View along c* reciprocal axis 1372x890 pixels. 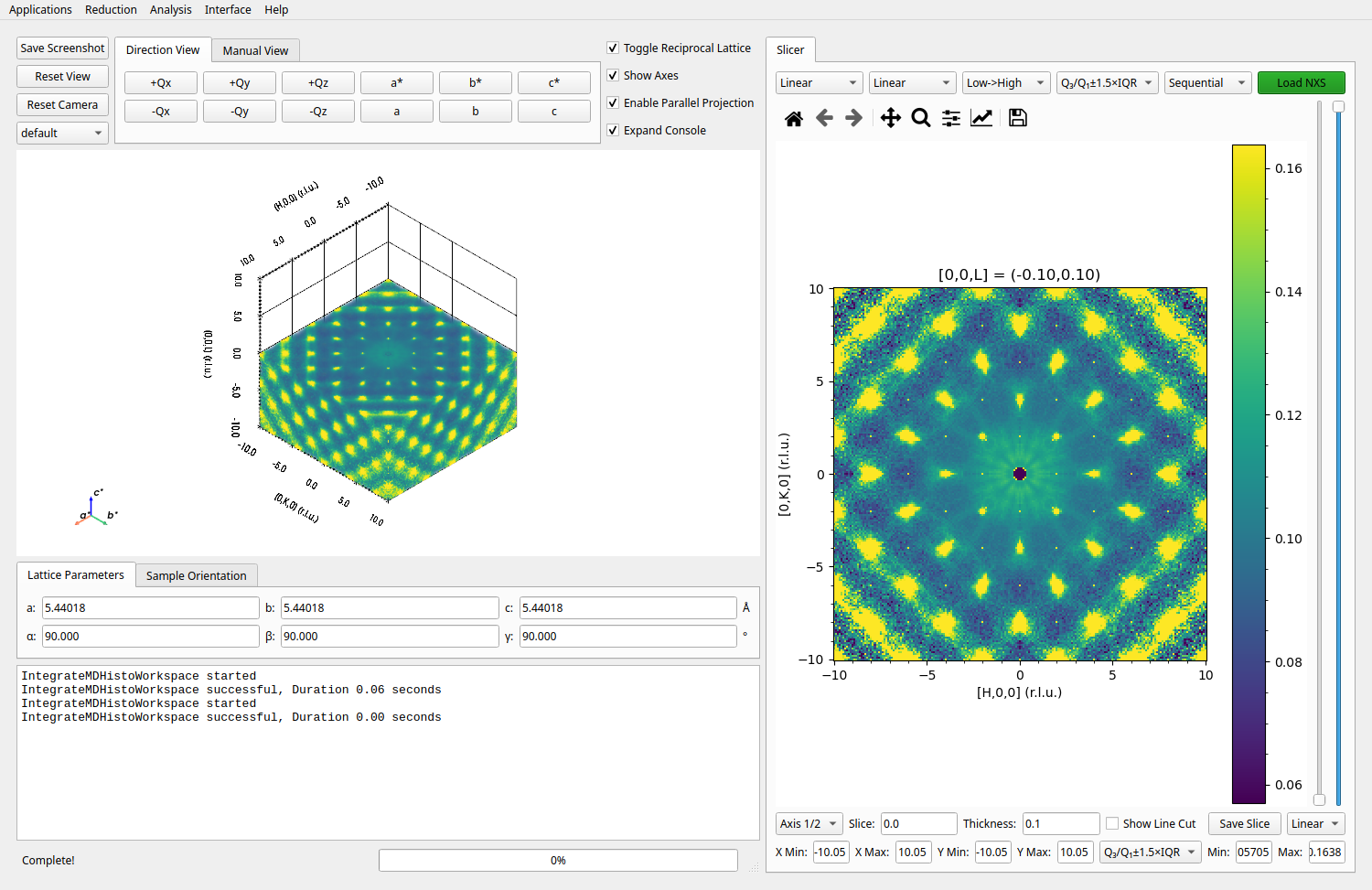pos(554,82)
